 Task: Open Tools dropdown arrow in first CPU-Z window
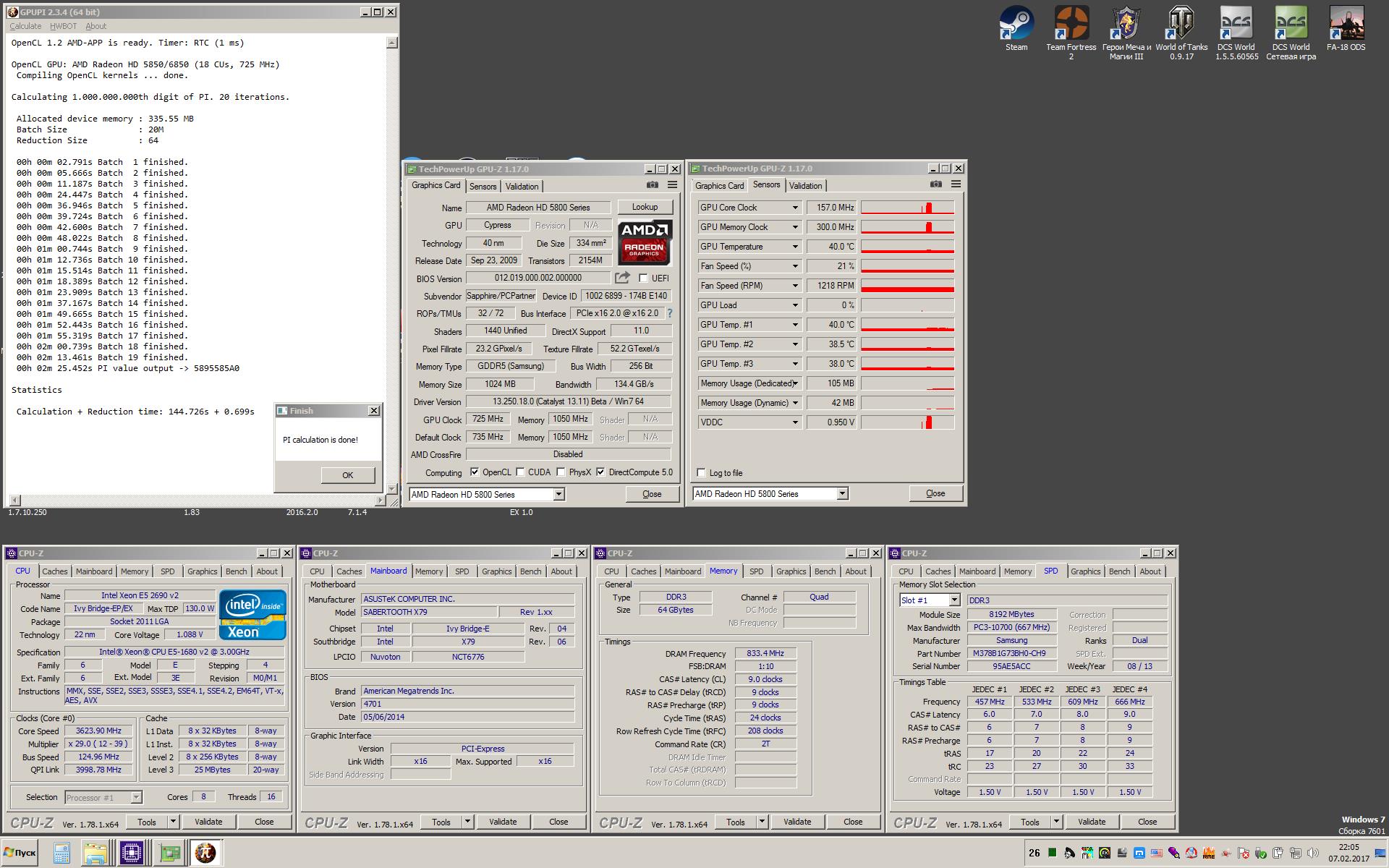173,822
